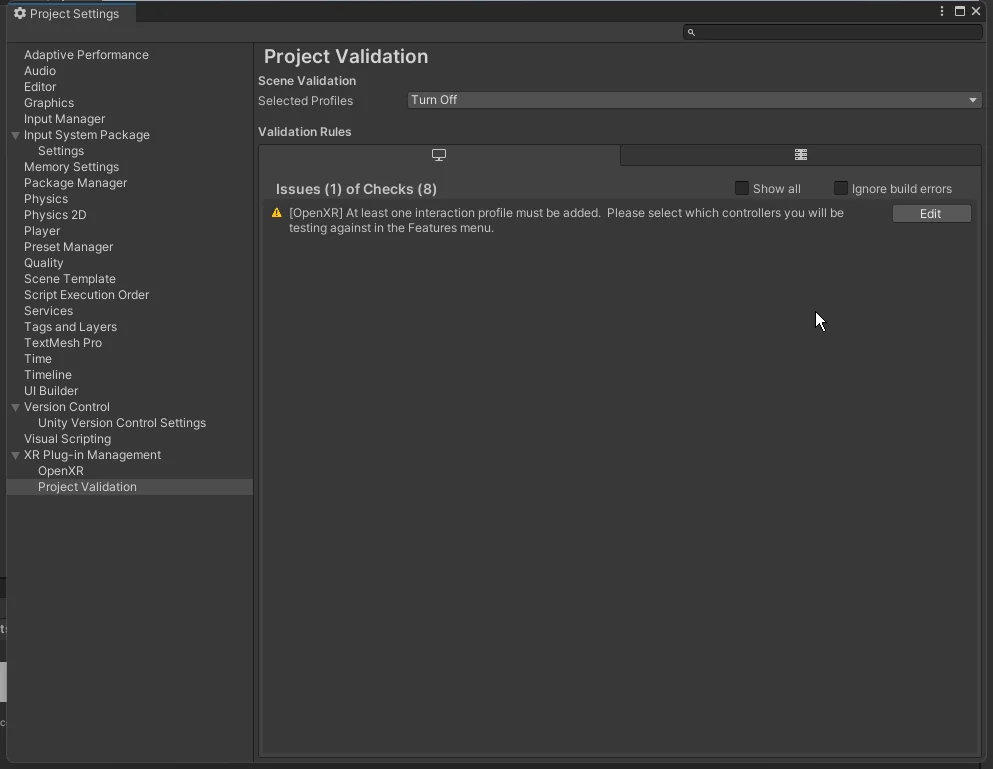
Task: Click the Edit button for OpenXR issue
Action: (930, 214)
